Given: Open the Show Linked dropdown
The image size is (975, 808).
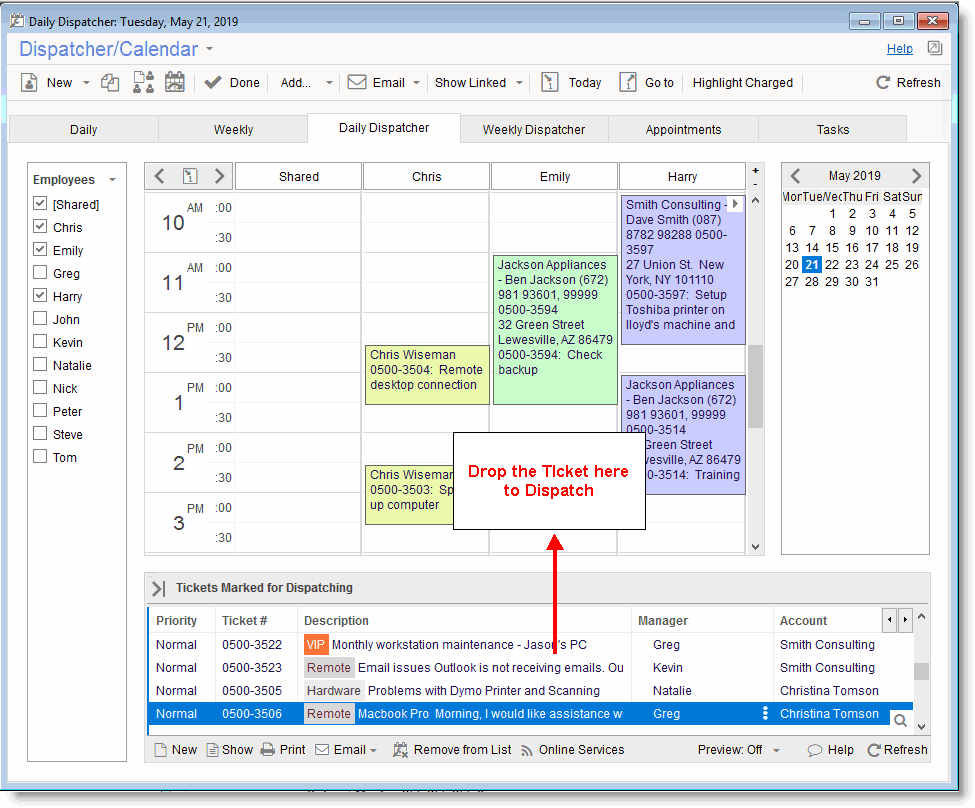Looking at the screenshot, I should [519, 83].
